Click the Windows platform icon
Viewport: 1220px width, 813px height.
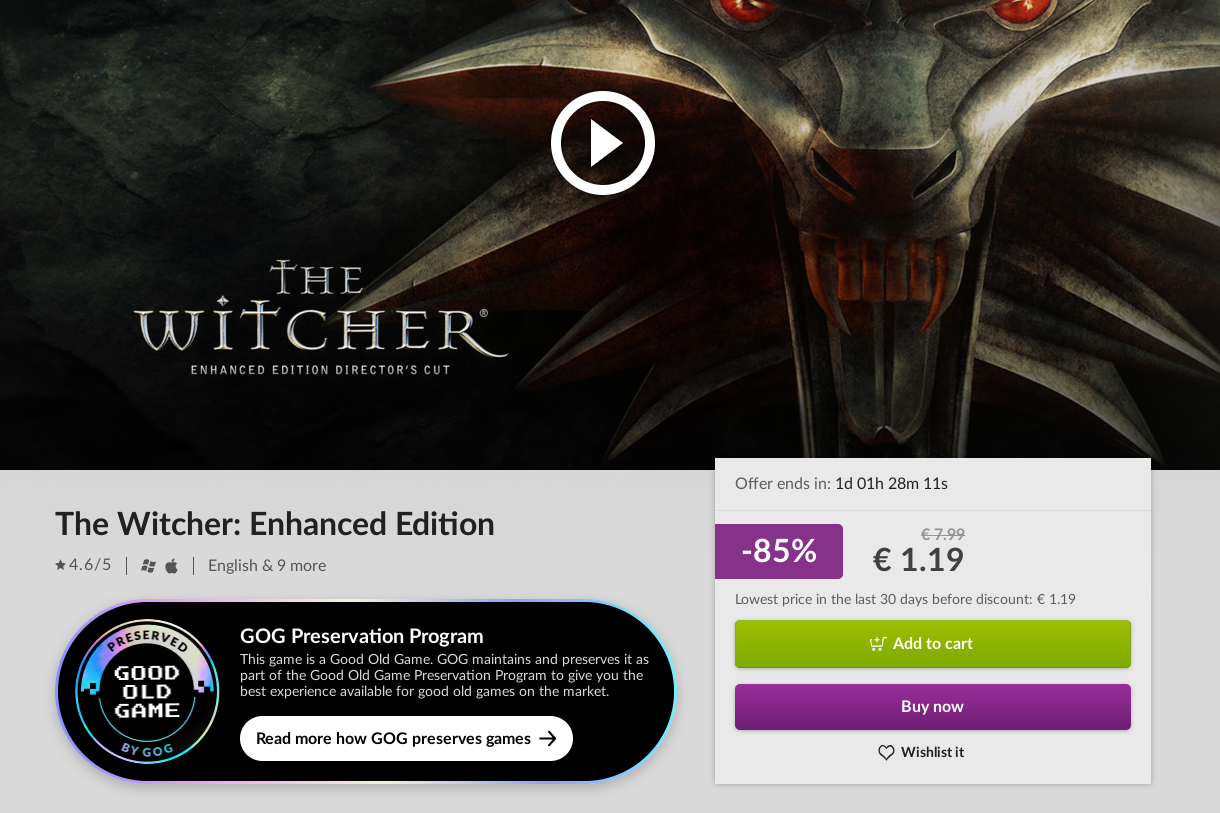pos(149,566)
